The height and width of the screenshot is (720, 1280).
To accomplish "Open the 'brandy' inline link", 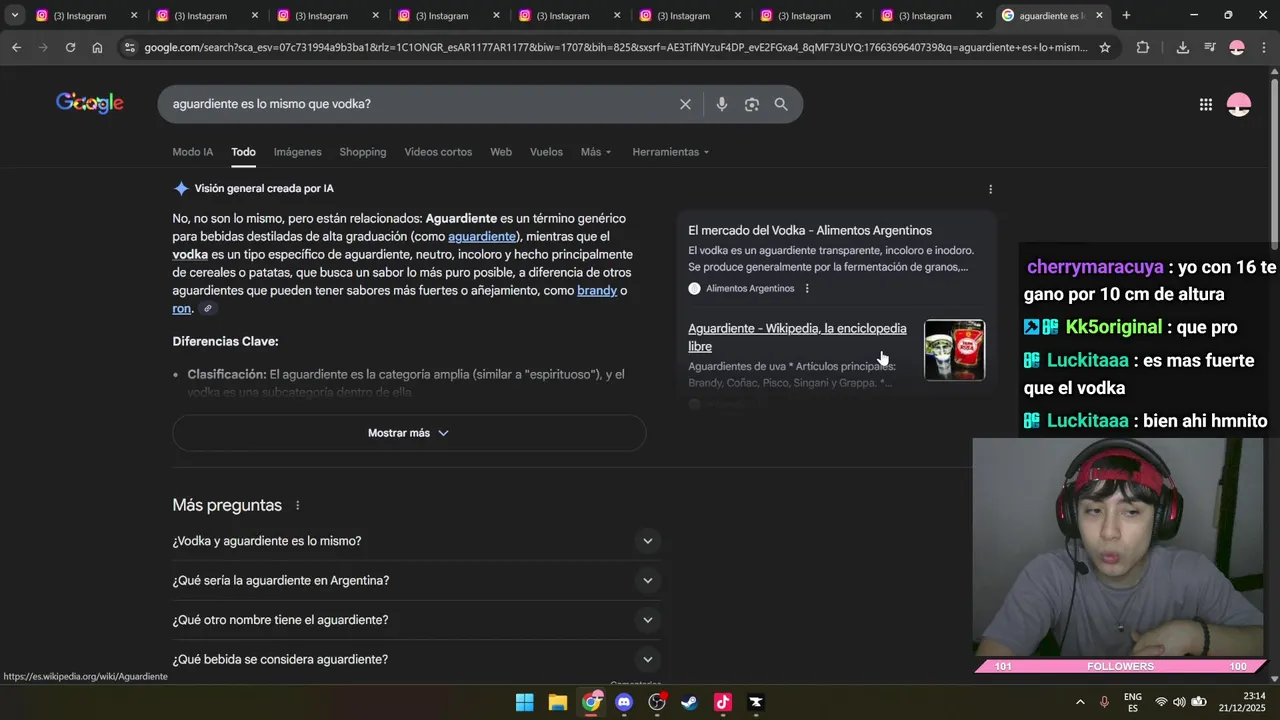I will pyautogui.click(x=597, y=291).
